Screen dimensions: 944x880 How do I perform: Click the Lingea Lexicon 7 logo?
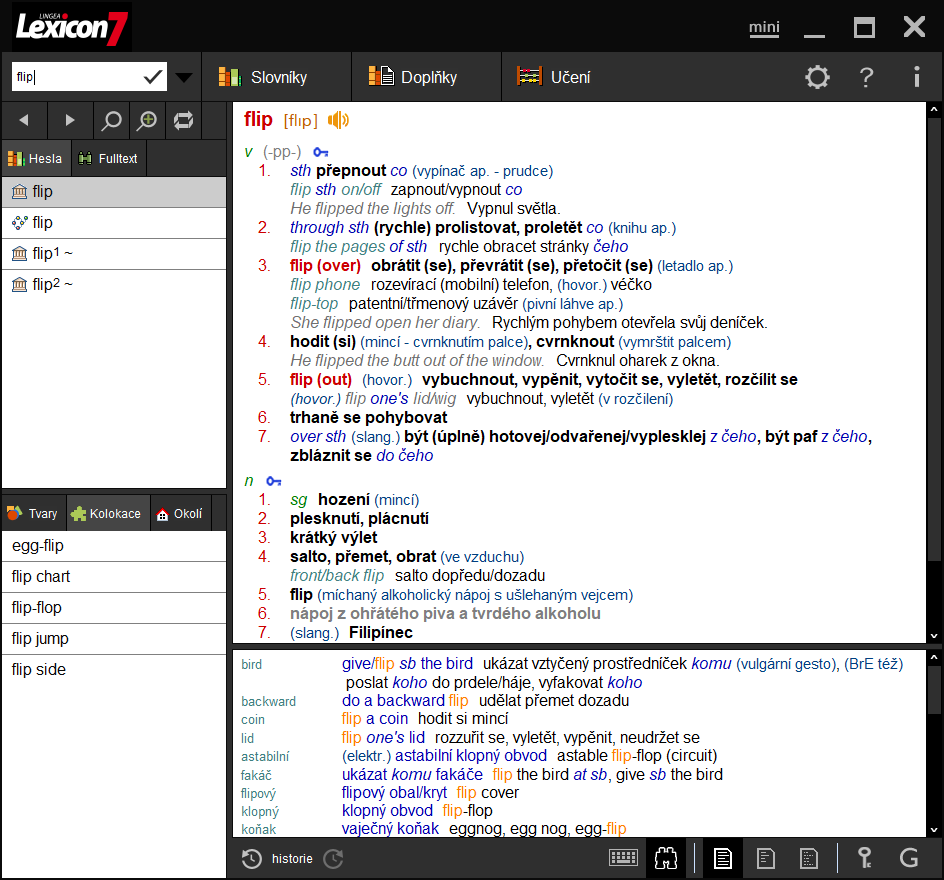tap(71, 27)
